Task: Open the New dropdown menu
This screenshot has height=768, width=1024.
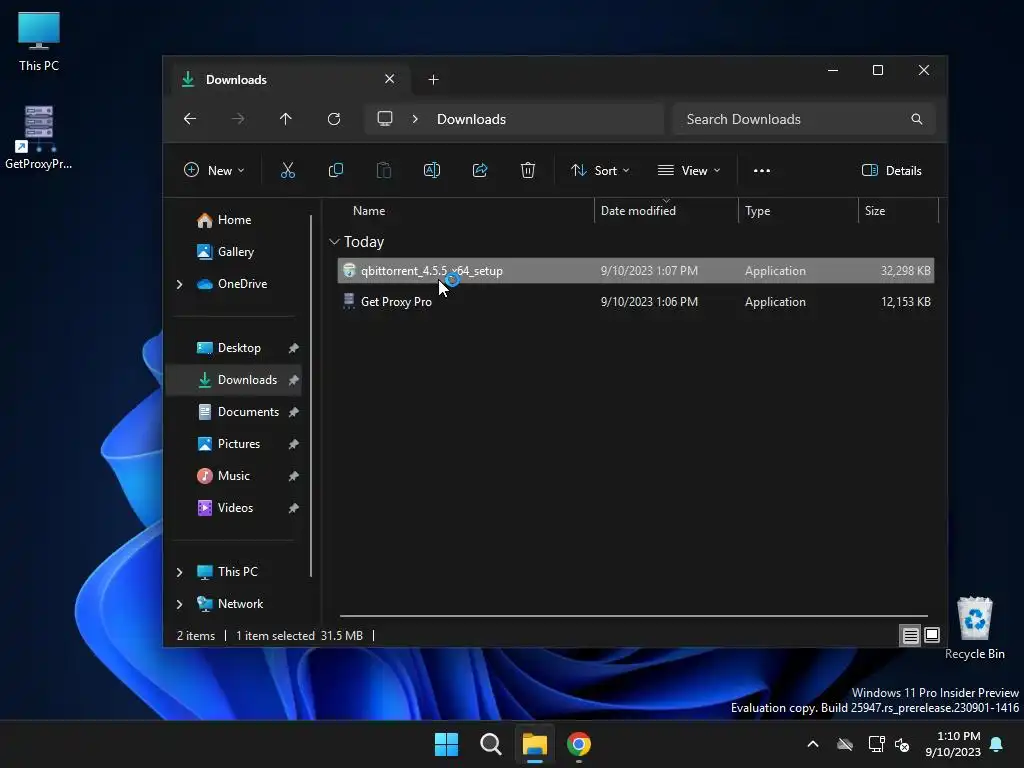Action: pos(214,170)
